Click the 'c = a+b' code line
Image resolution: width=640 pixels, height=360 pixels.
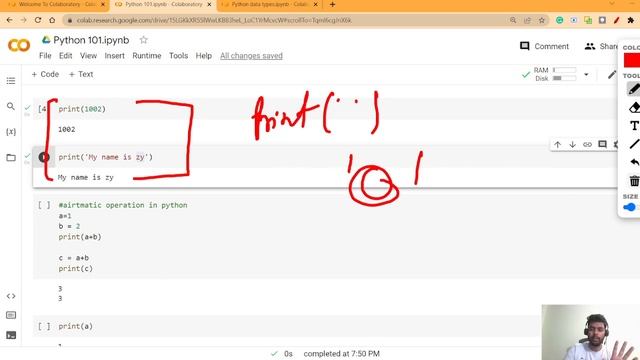click(73, 258)
